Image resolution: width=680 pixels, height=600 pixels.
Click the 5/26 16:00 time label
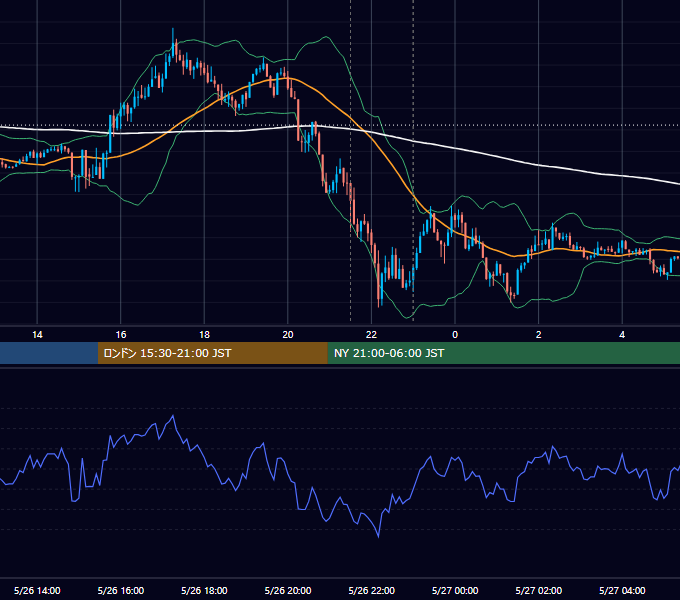pyautogui.click(x=121, y=590)
